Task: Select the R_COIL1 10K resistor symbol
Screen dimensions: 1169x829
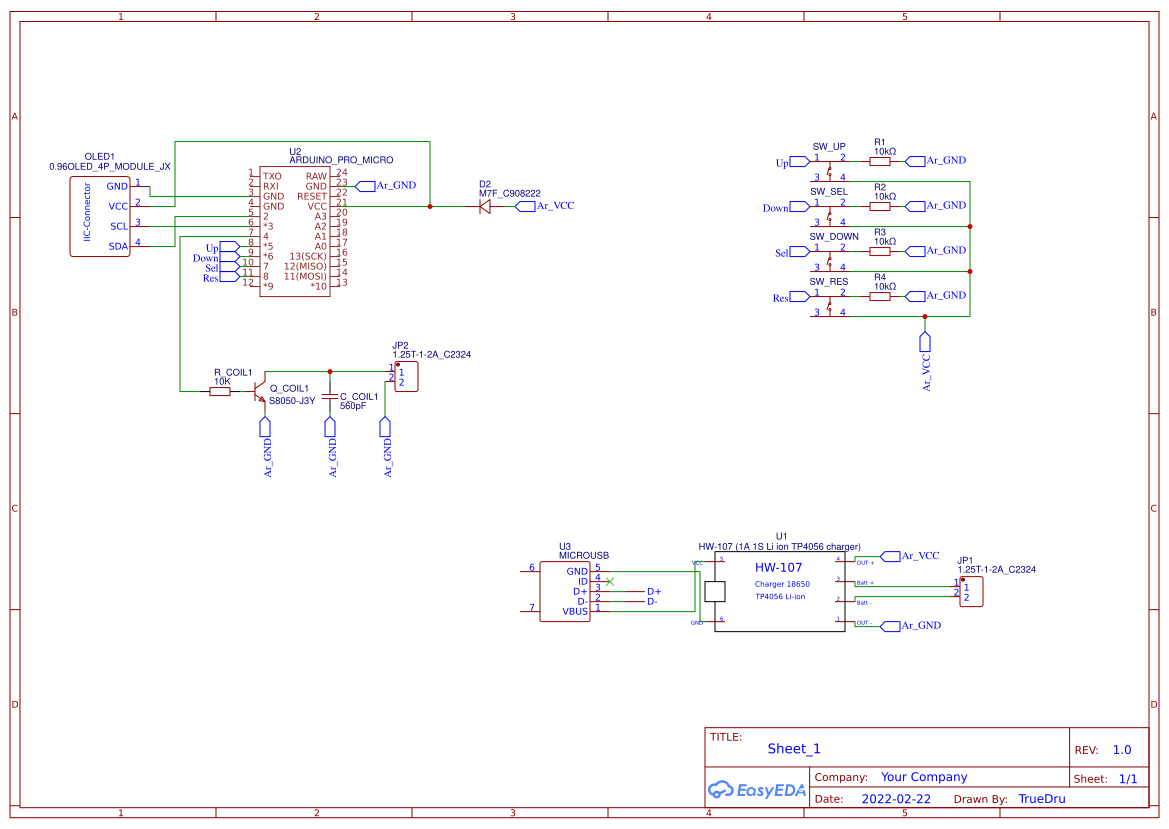Action: point(220,392)
